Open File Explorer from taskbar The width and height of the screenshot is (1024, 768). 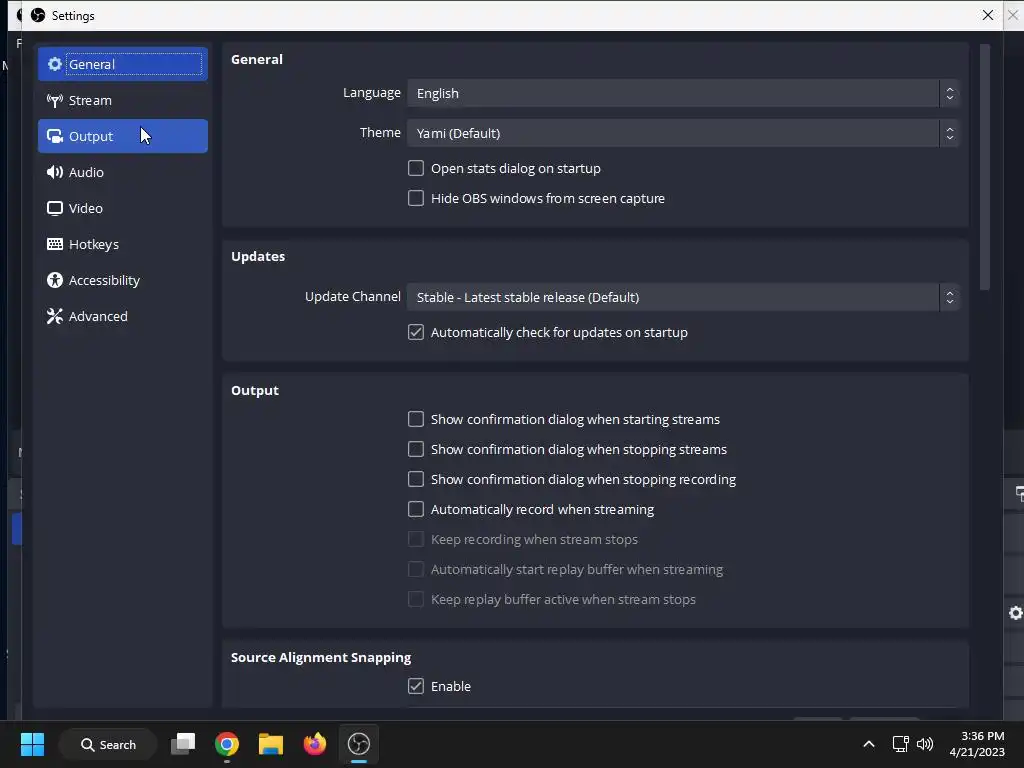tap(270, 744)
